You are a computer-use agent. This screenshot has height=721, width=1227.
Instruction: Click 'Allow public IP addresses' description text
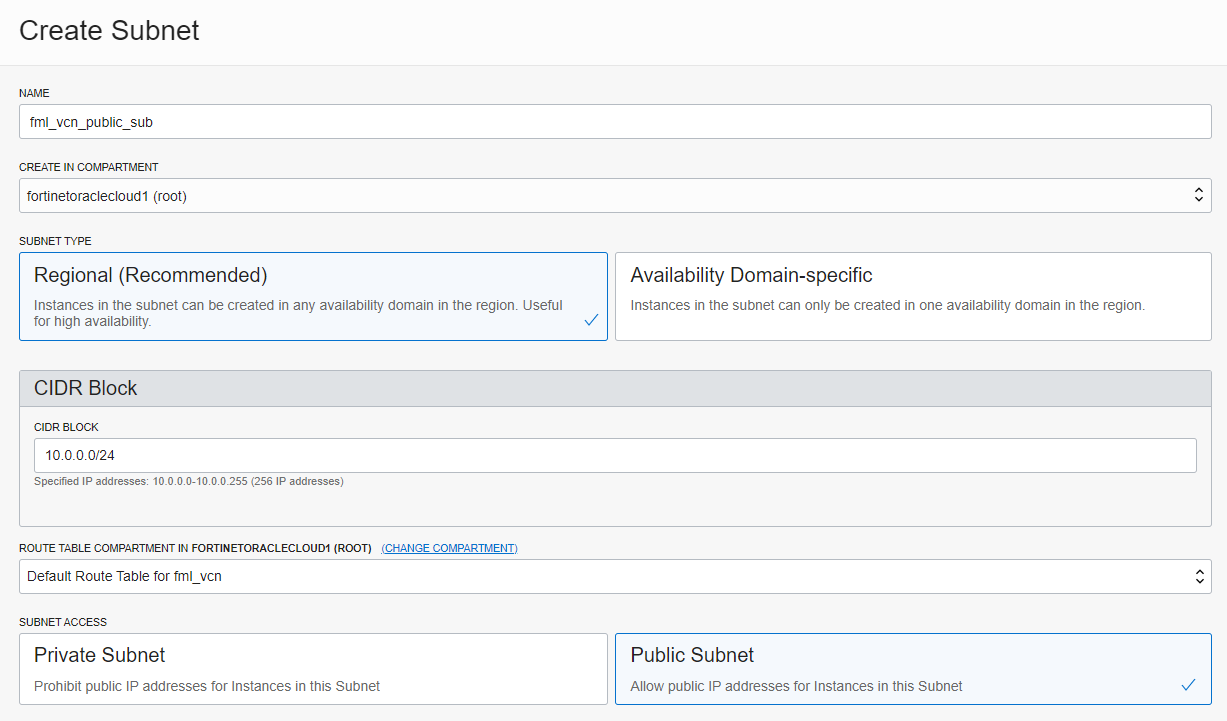797,686
